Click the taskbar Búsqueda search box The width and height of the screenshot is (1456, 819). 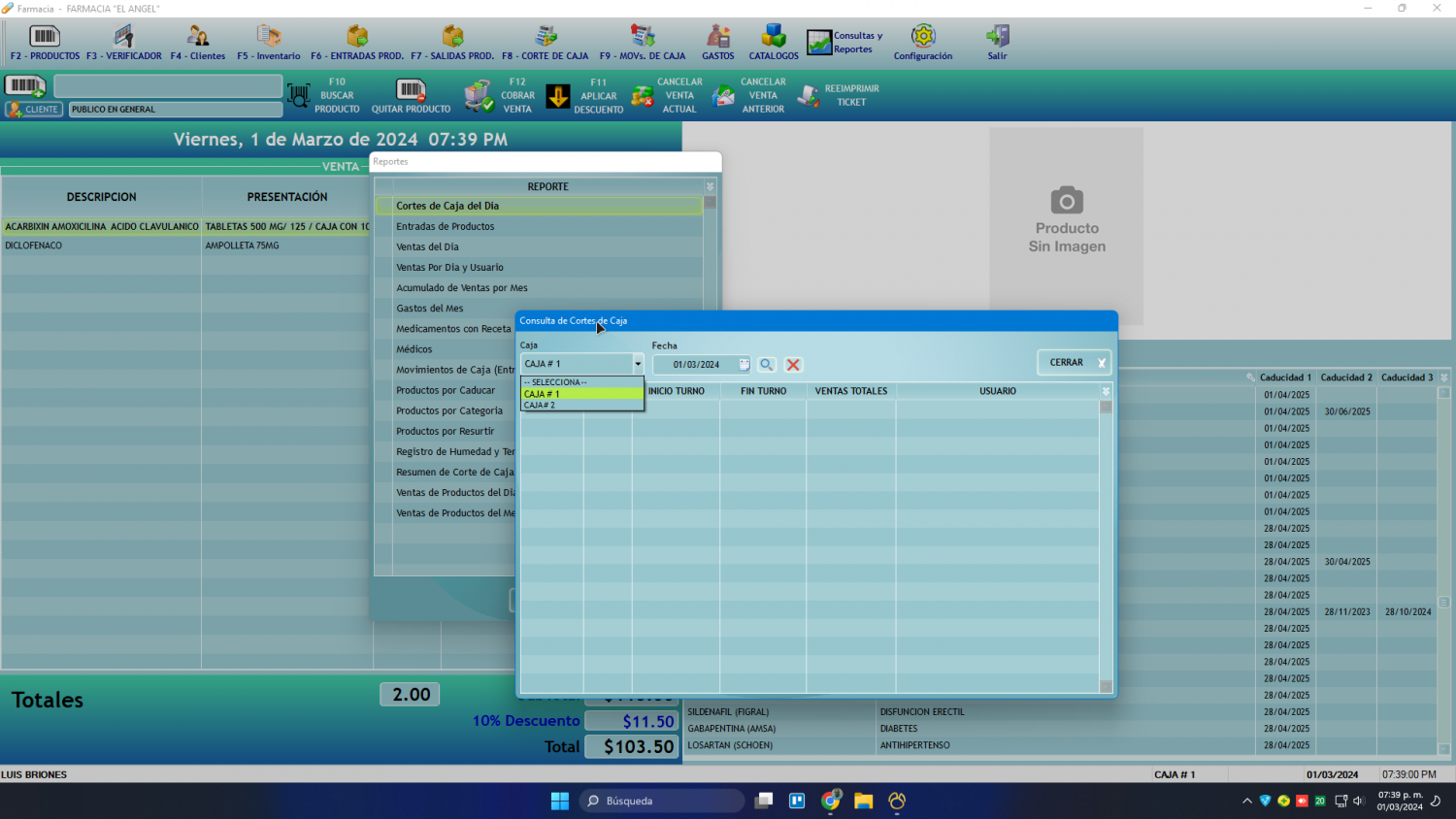point(662,801)
